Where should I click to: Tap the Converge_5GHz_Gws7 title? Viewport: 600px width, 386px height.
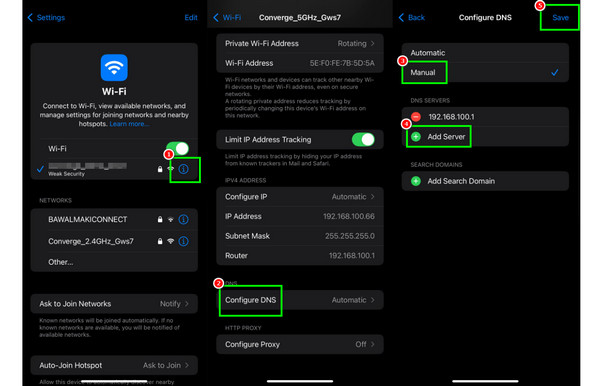(300, 18)
